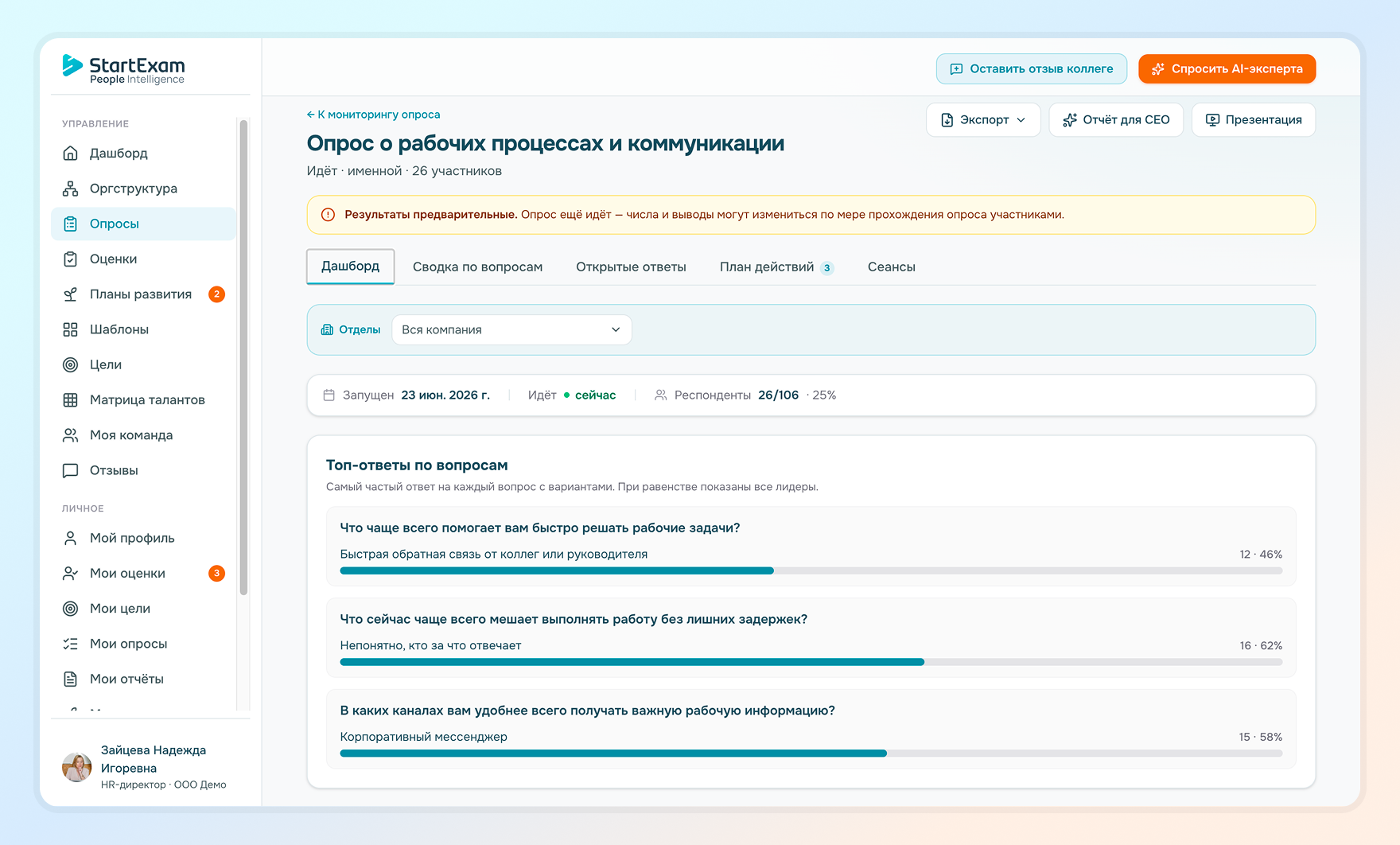Click the Мой профиль person icon
The height and width of the screenshot is (845, 1400).
coord(71,538)
